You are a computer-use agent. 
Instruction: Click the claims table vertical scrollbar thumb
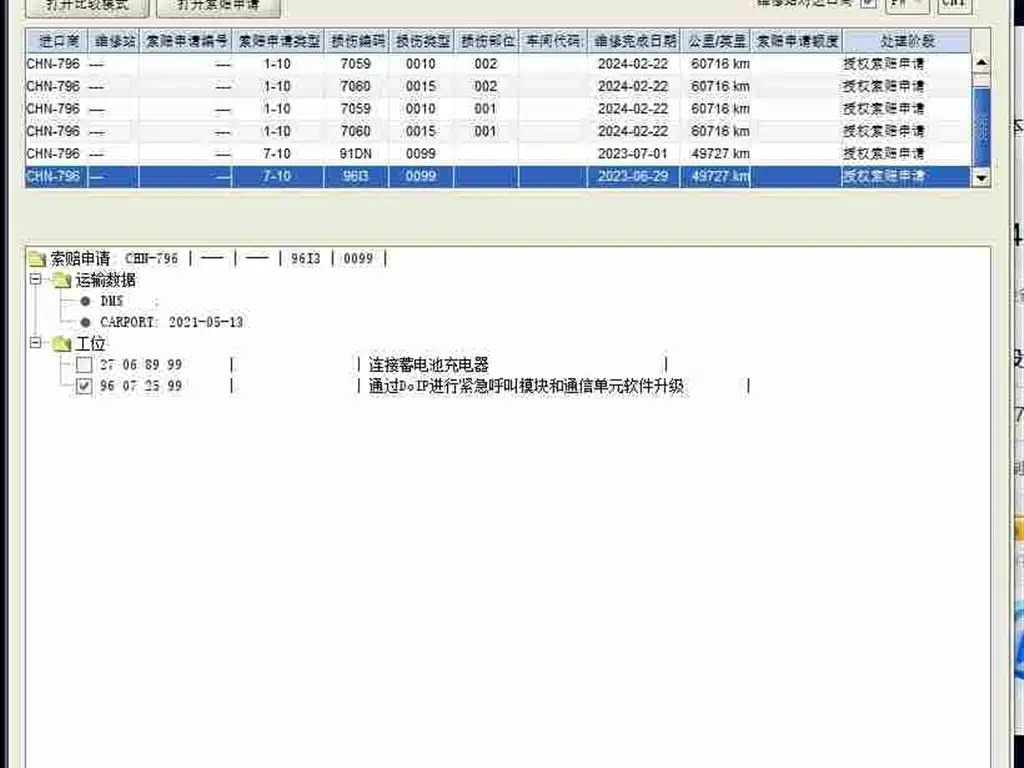tap(981, 126)
